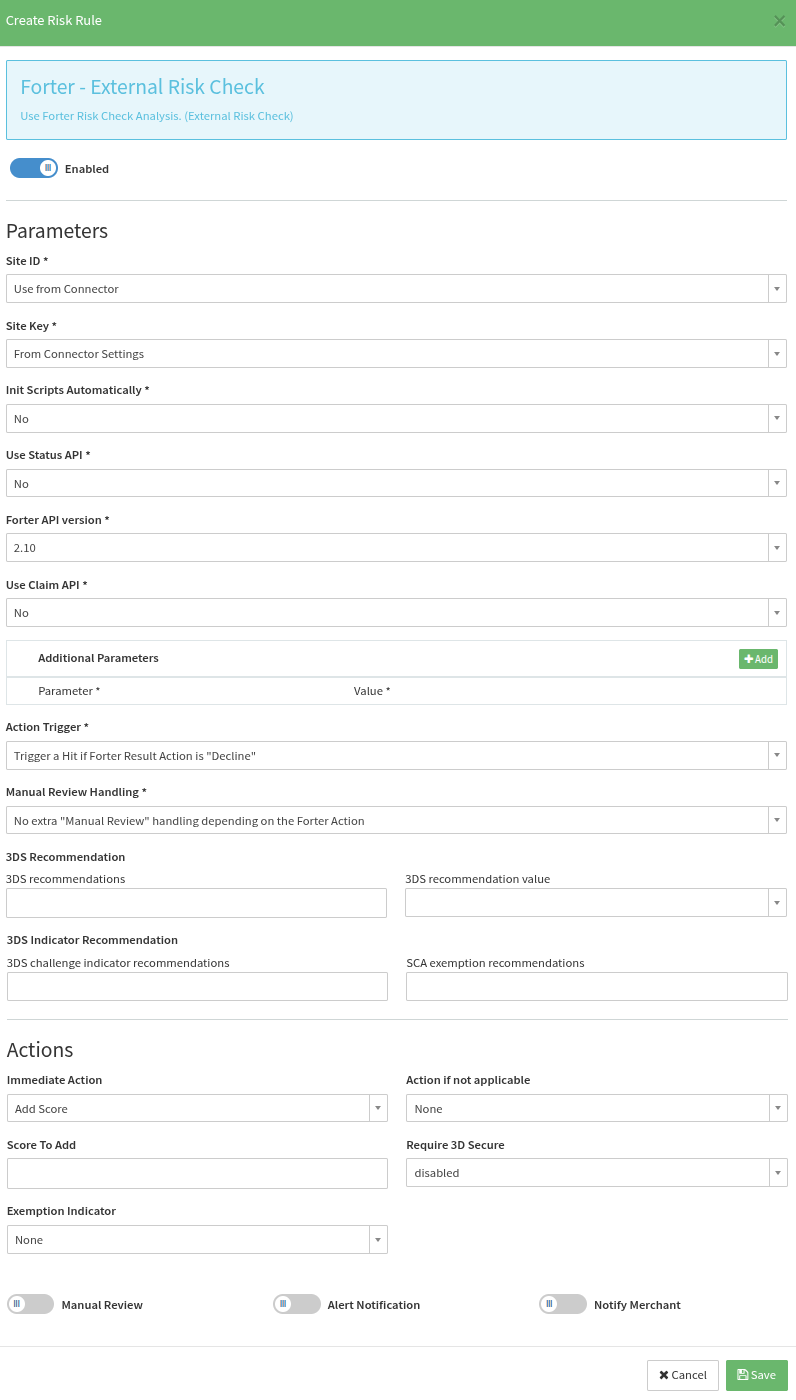Image resolution: width=796 pixels, height=1400 pixels.
Task: Click the green Add parameter button
Action: click(x=758, y=659)
